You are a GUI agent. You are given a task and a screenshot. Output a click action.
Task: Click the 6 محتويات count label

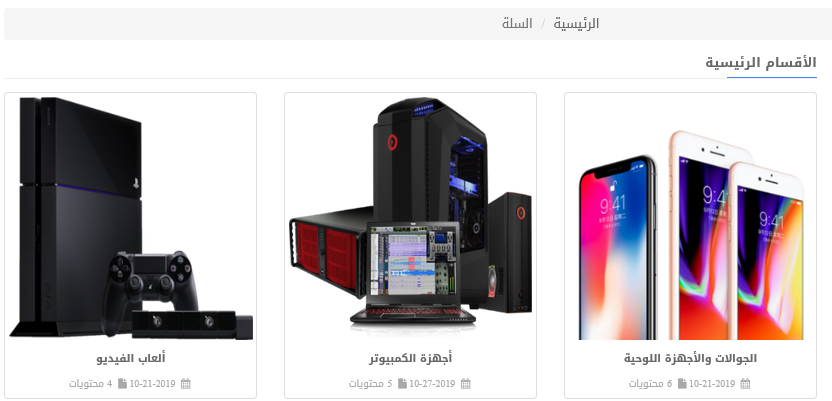[651, 383]
